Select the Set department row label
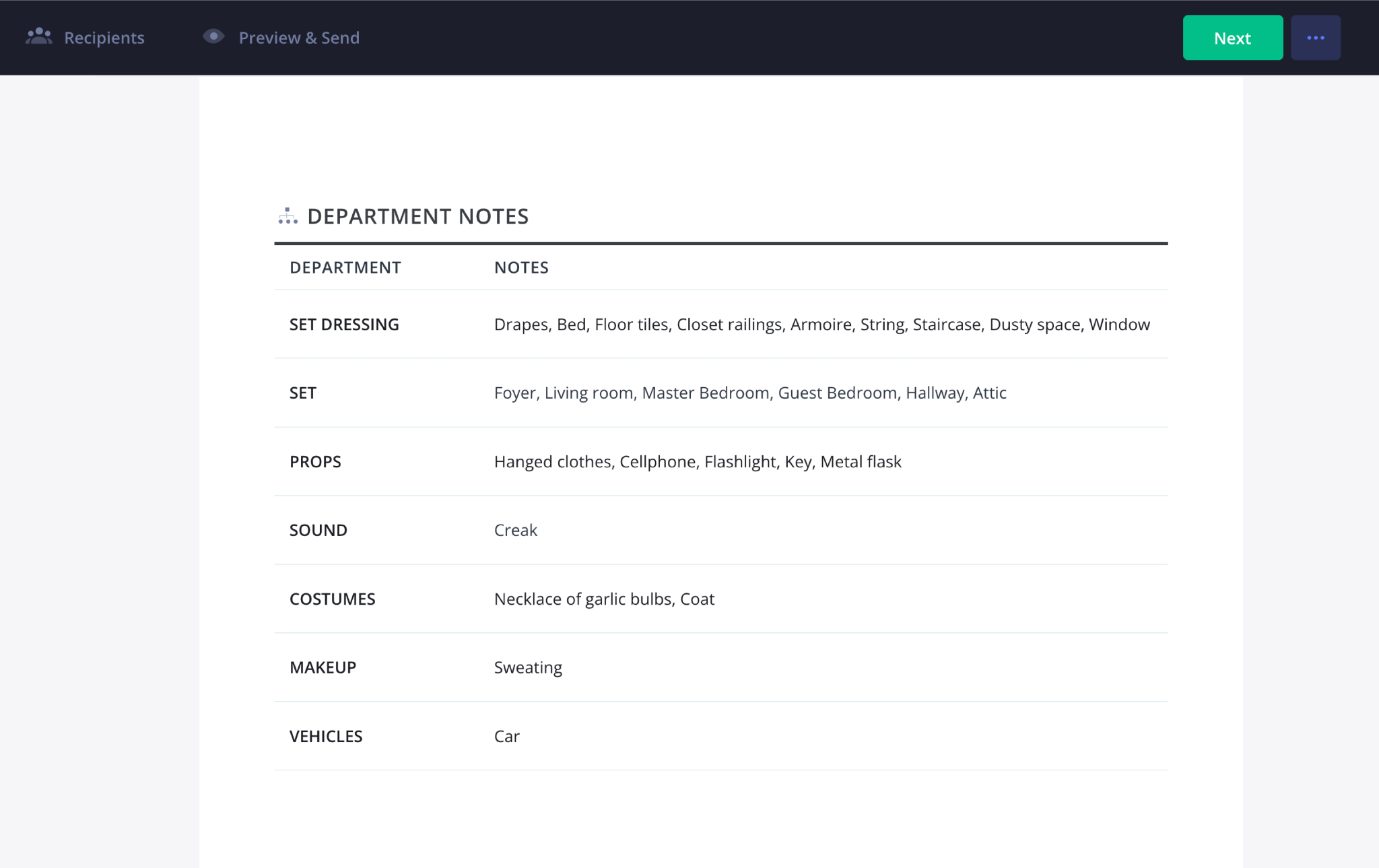Image resolution: width=1379 pixels, height=868 pixels. [302, 393]
